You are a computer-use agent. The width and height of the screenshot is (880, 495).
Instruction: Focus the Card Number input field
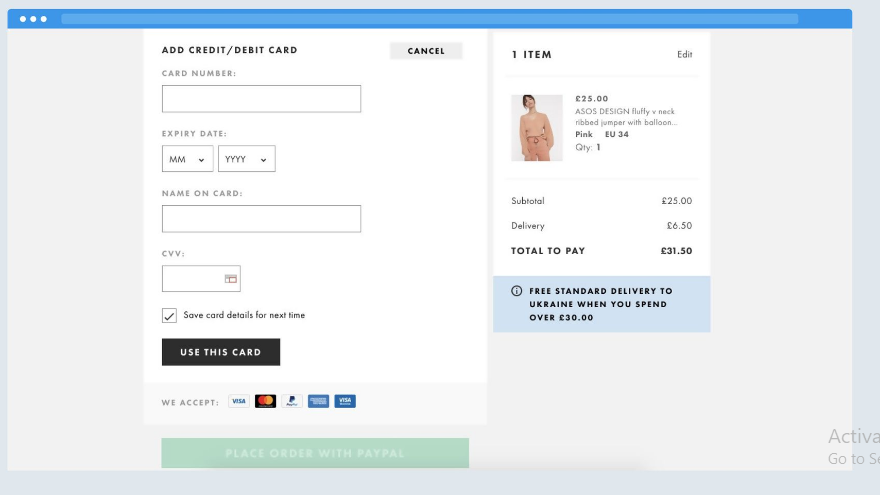(261, 99)
